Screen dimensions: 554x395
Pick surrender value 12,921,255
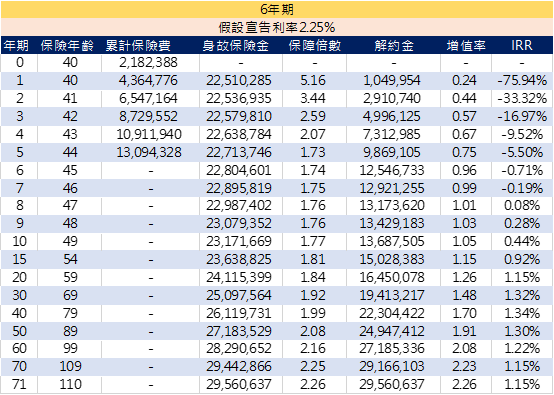[392, 189]
